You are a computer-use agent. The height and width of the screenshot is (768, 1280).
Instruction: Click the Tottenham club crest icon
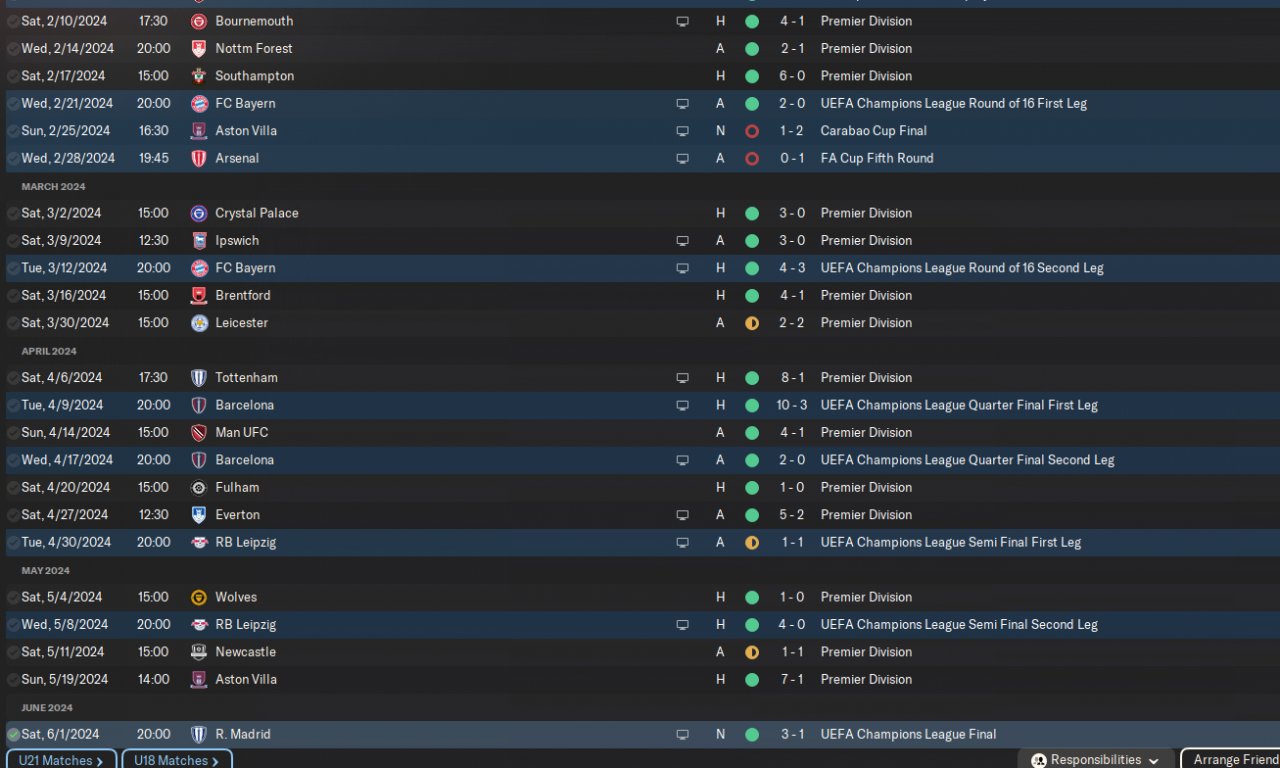pos(198,378)
